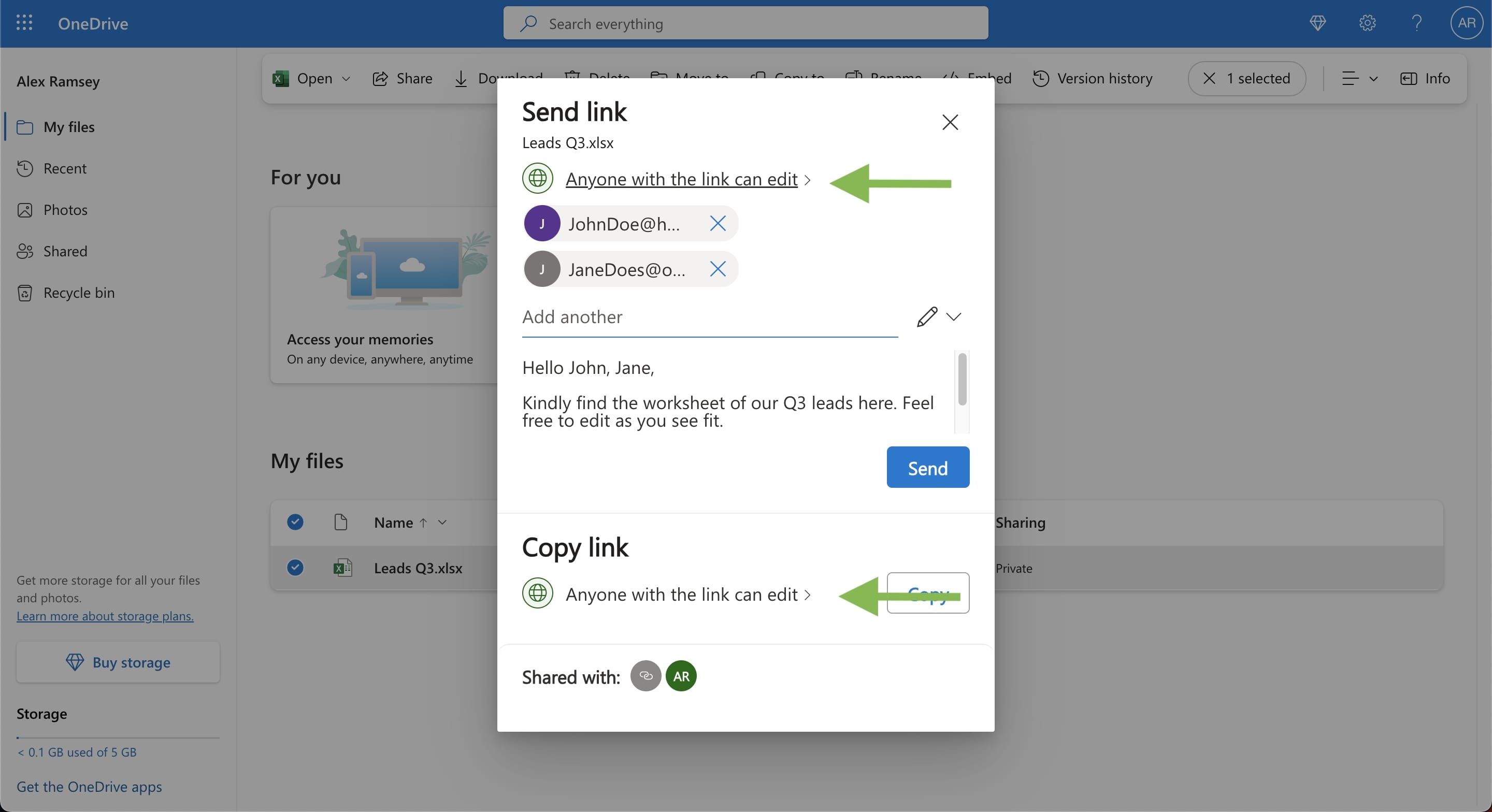Click the Send button
The height and width of the screenshot is (812, 1492).
tap(927, 468)
